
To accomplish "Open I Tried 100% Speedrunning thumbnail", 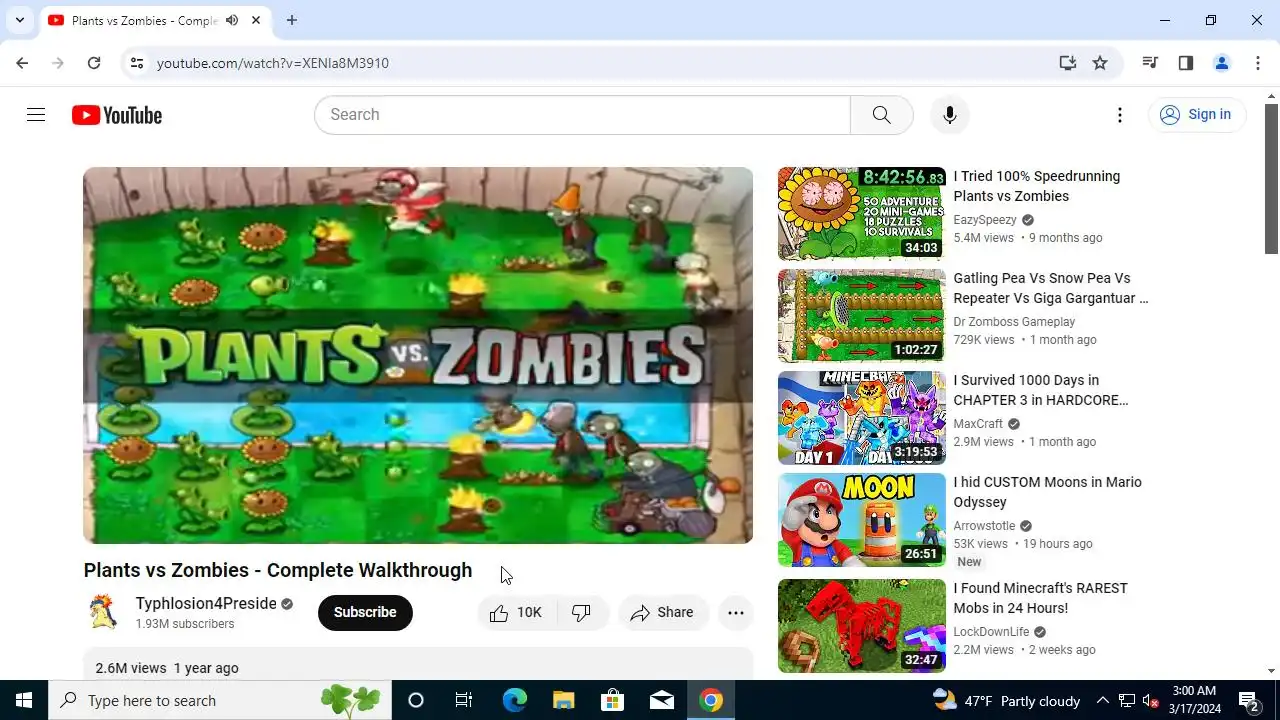I will tap(861, 214).
